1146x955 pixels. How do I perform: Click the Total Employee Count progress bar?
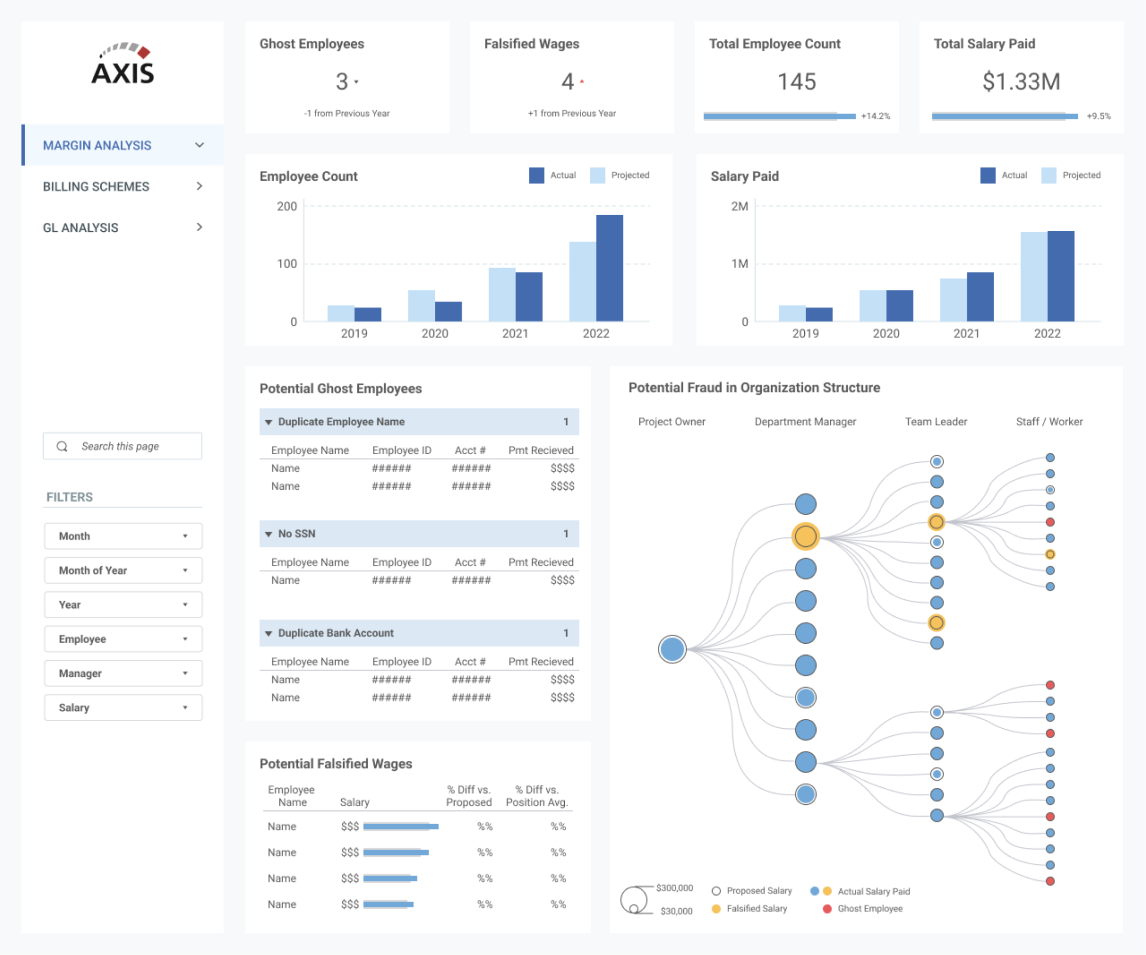click(x=779, y=116)
